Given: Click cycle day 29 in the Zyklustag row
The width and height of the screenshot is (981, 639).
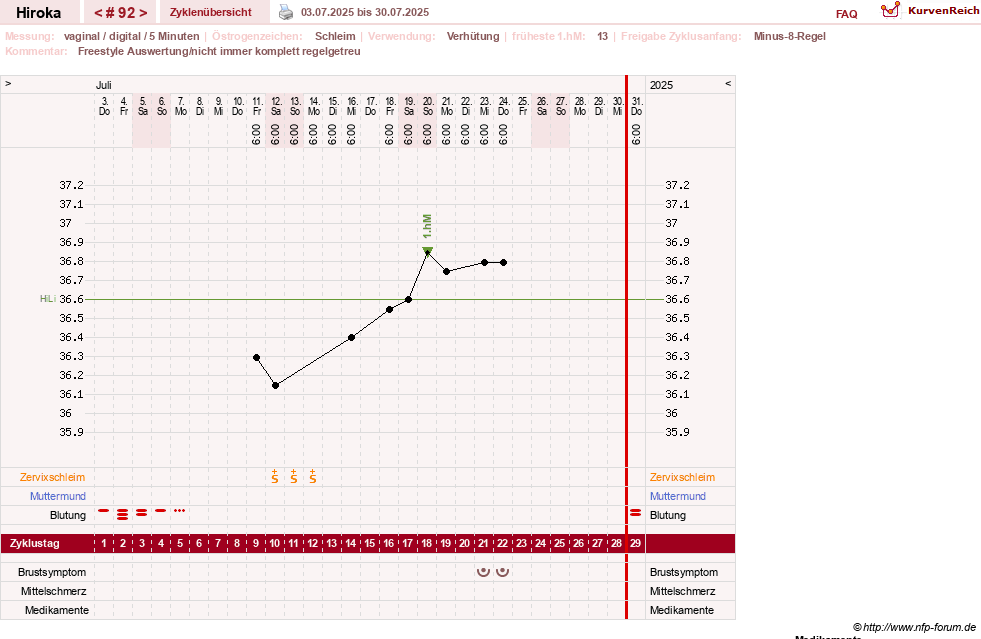Looking at the screenshot, I should 636,543.
